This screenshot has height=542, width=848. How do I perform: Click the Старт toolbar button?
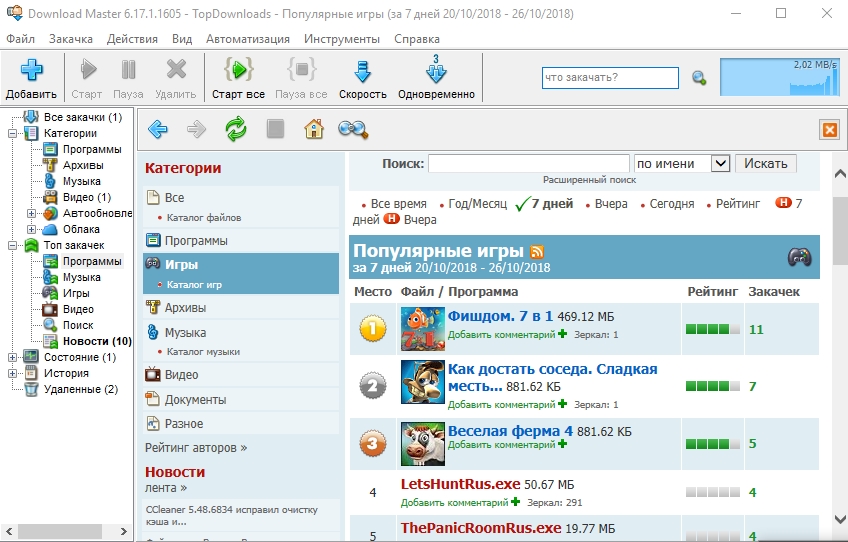click(87, 79)
